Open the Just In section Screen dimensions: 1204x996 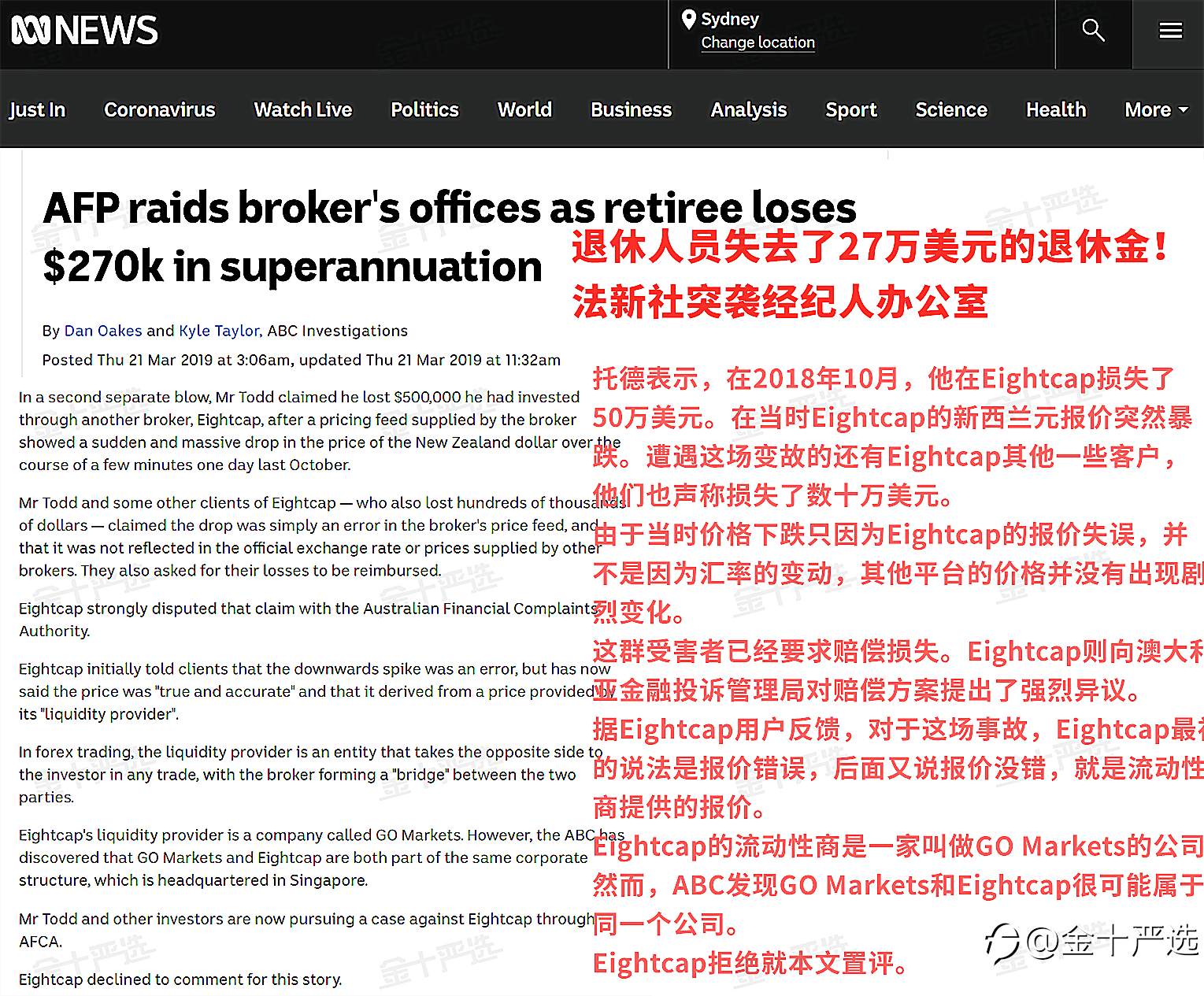pos(37,109)
